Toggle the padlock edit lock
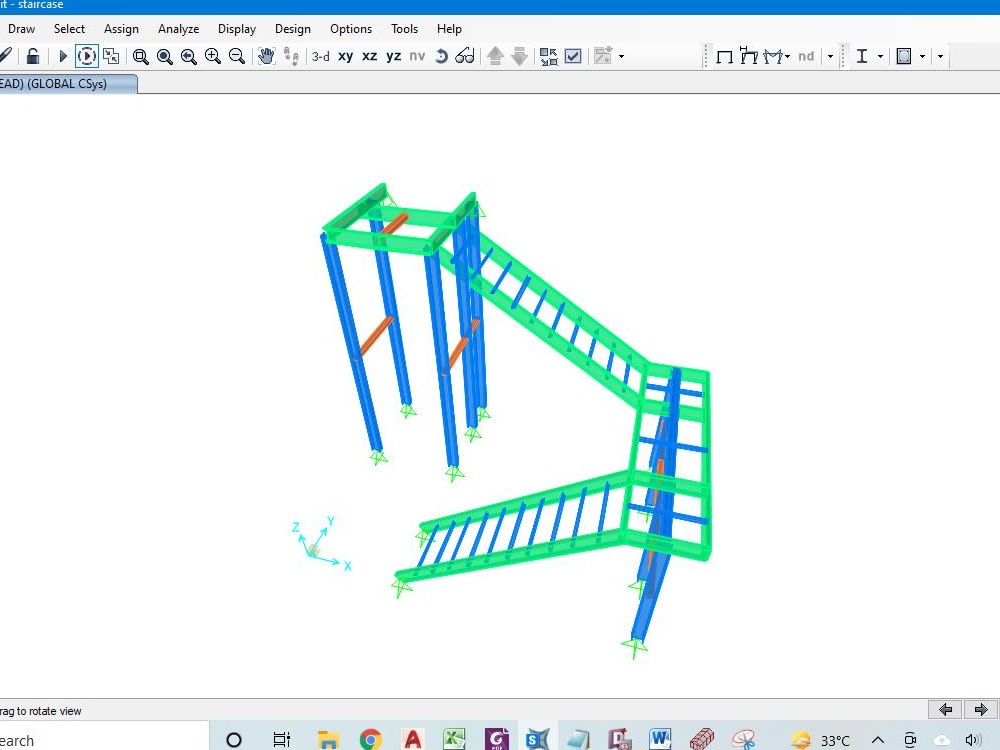The width and height of the screenshot is (1000, 750). tap(33, 56)
